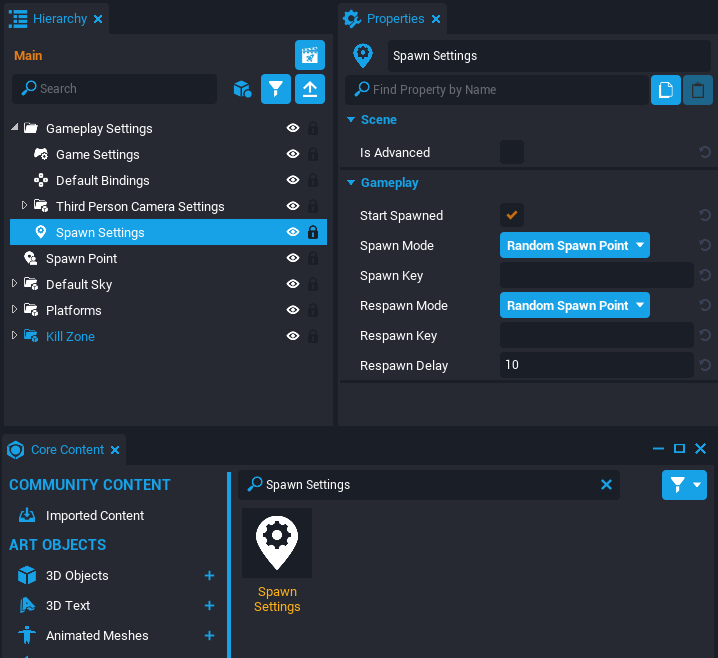Click the filter icon in Hierarchy panel

276,89
